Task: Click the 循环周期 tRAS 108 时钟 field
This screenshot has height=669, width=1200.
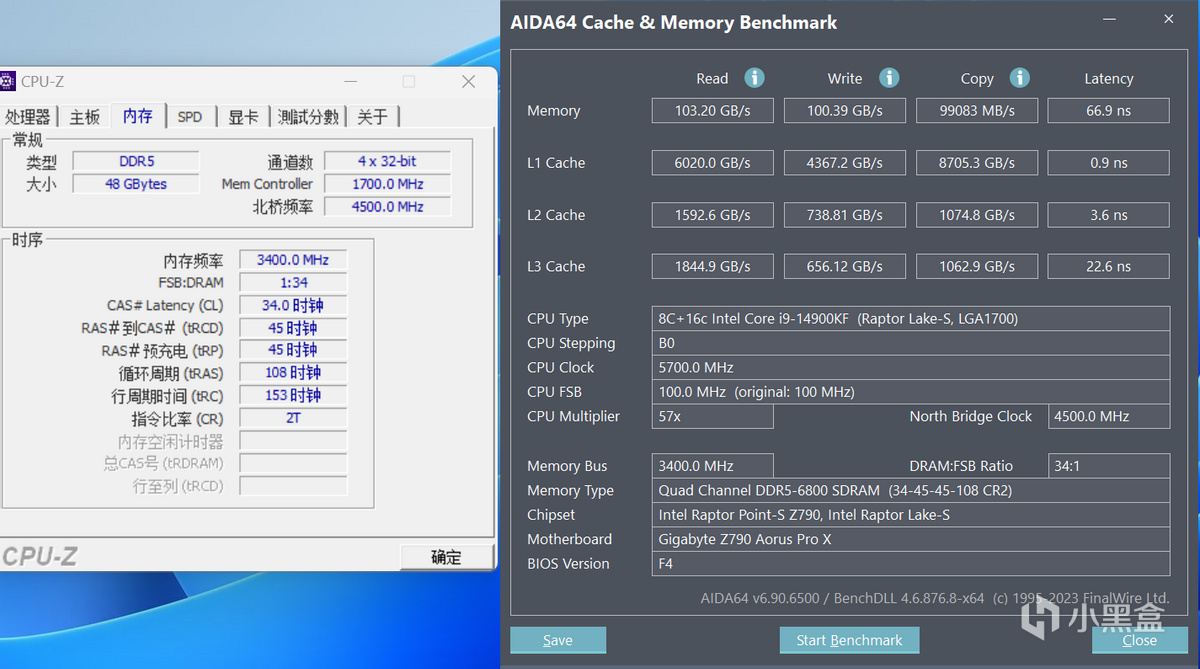Action: pos(293,373)
